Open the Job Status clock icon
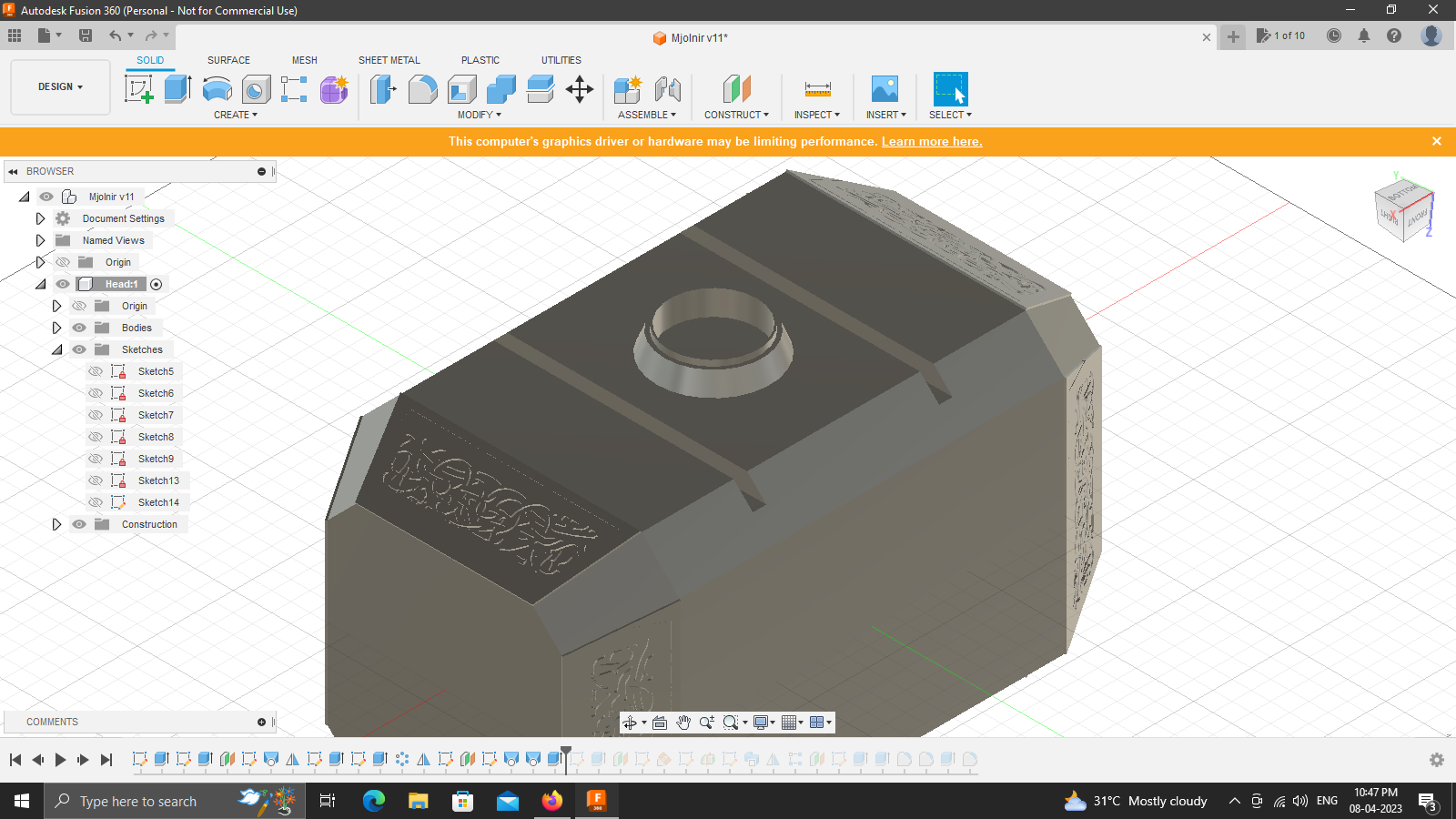The image size is (1456, 819). pyautogui.click(x=1334, y=35)
